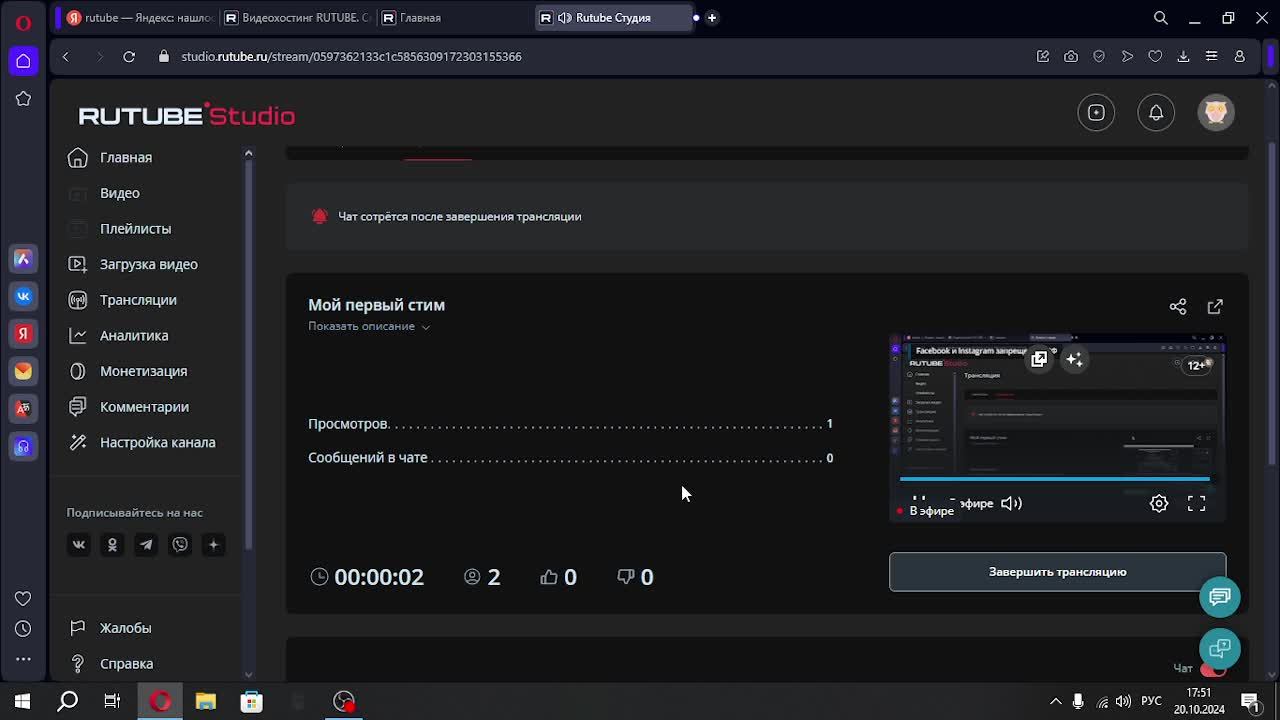The image size is (1280, 720).
Task: Share the stream via share icon
Action: (x=1178, y=307)
